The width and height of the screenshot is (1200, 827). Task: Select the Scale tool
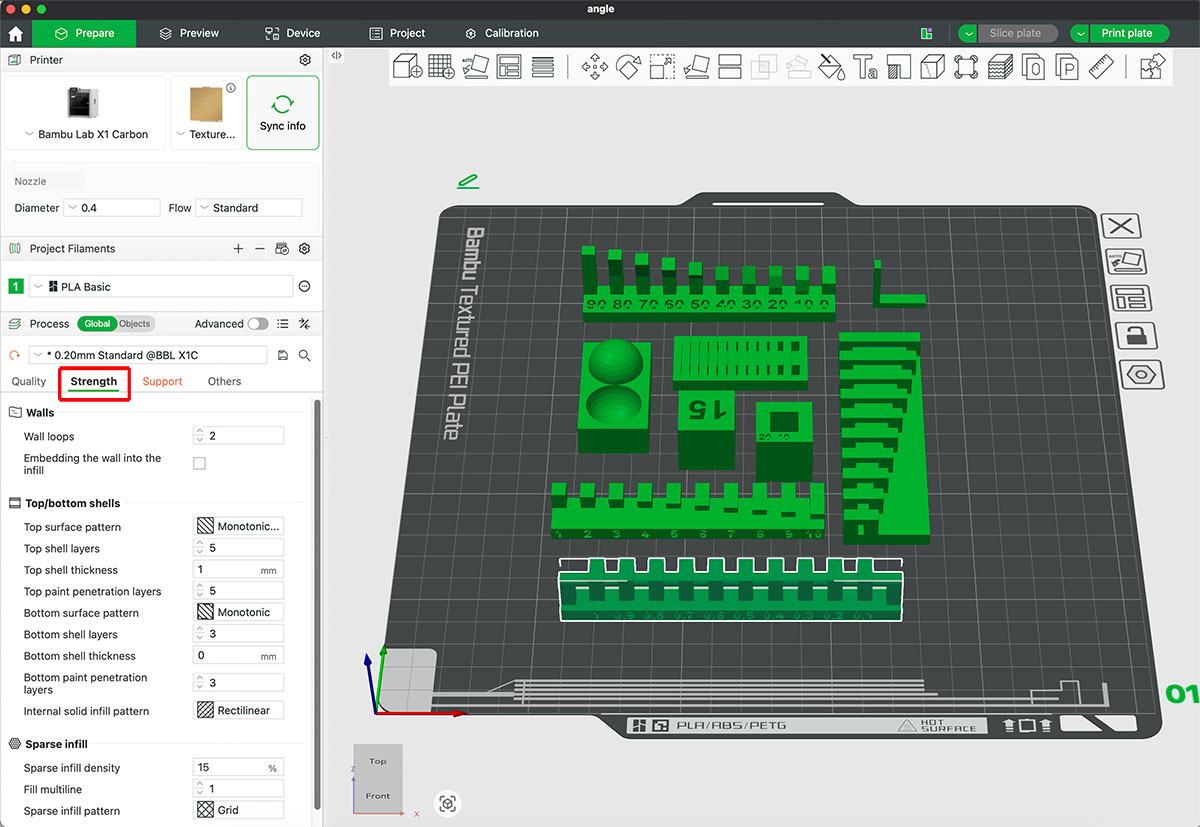[x=660, y=67]
